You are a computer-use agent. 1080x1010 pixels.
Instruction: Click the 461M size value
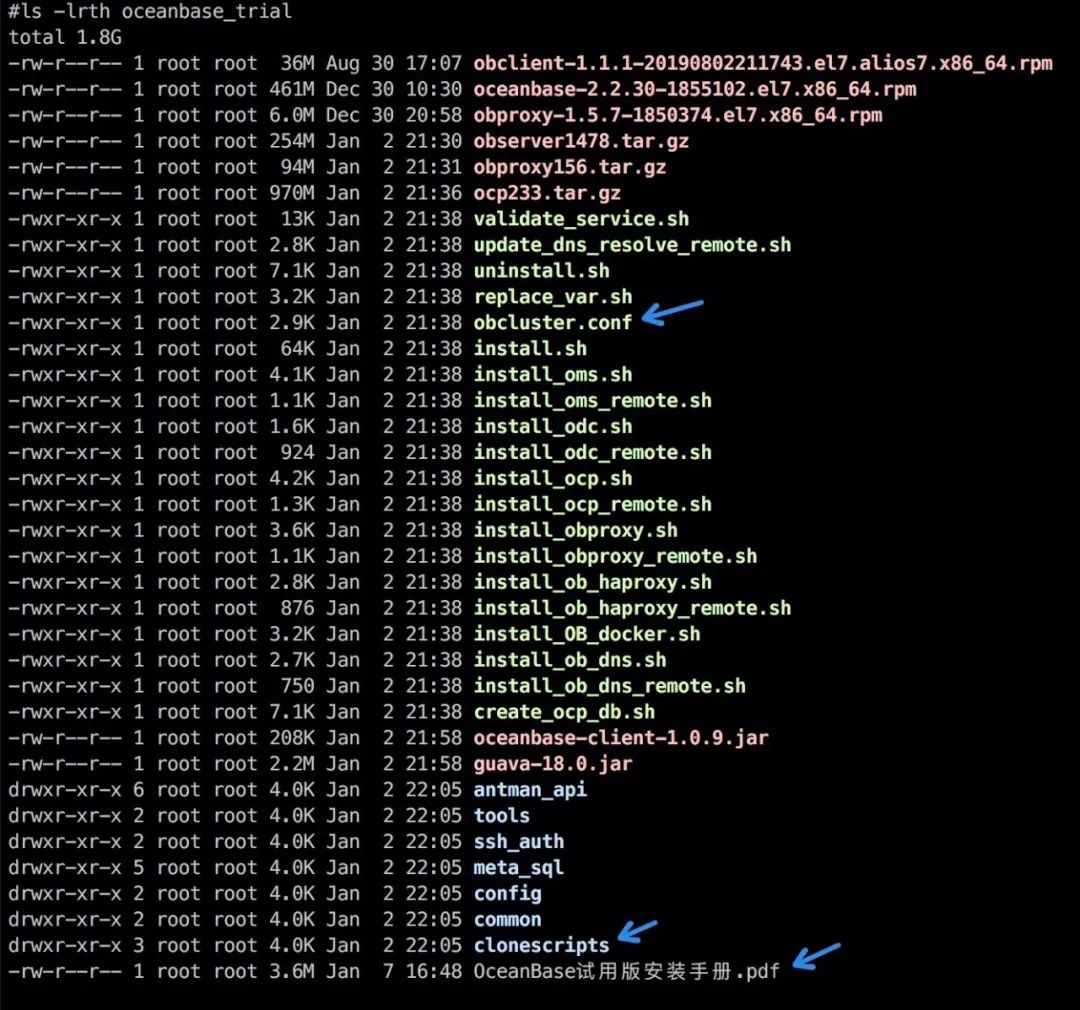pyautogui.click(x=291, y=90)
